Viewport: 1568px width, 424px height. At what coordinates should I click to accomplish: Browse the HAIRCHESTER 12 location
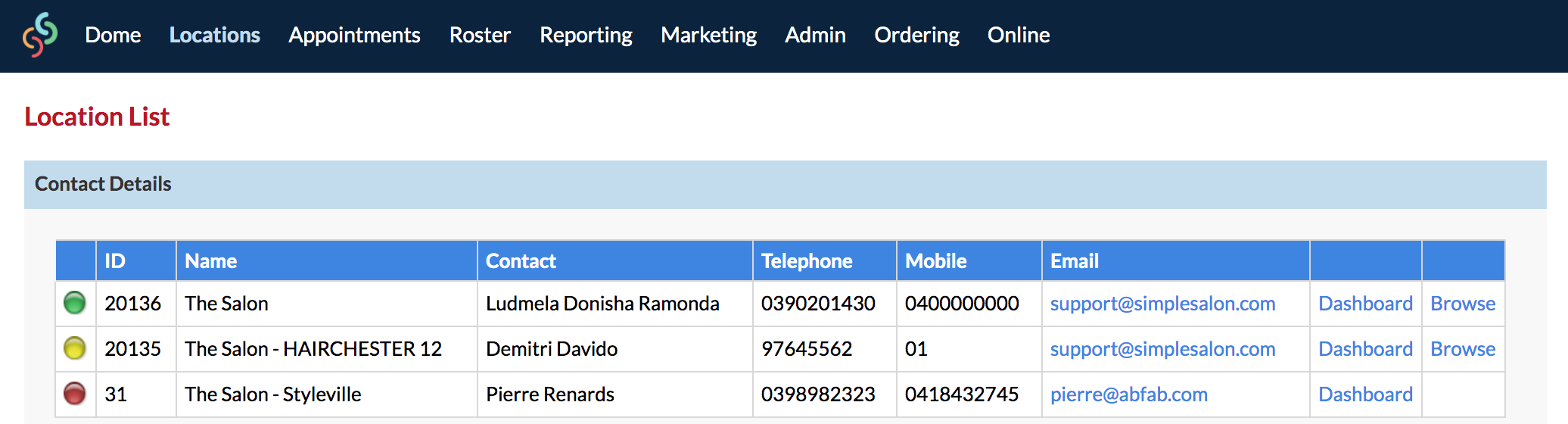point(1463,349)
